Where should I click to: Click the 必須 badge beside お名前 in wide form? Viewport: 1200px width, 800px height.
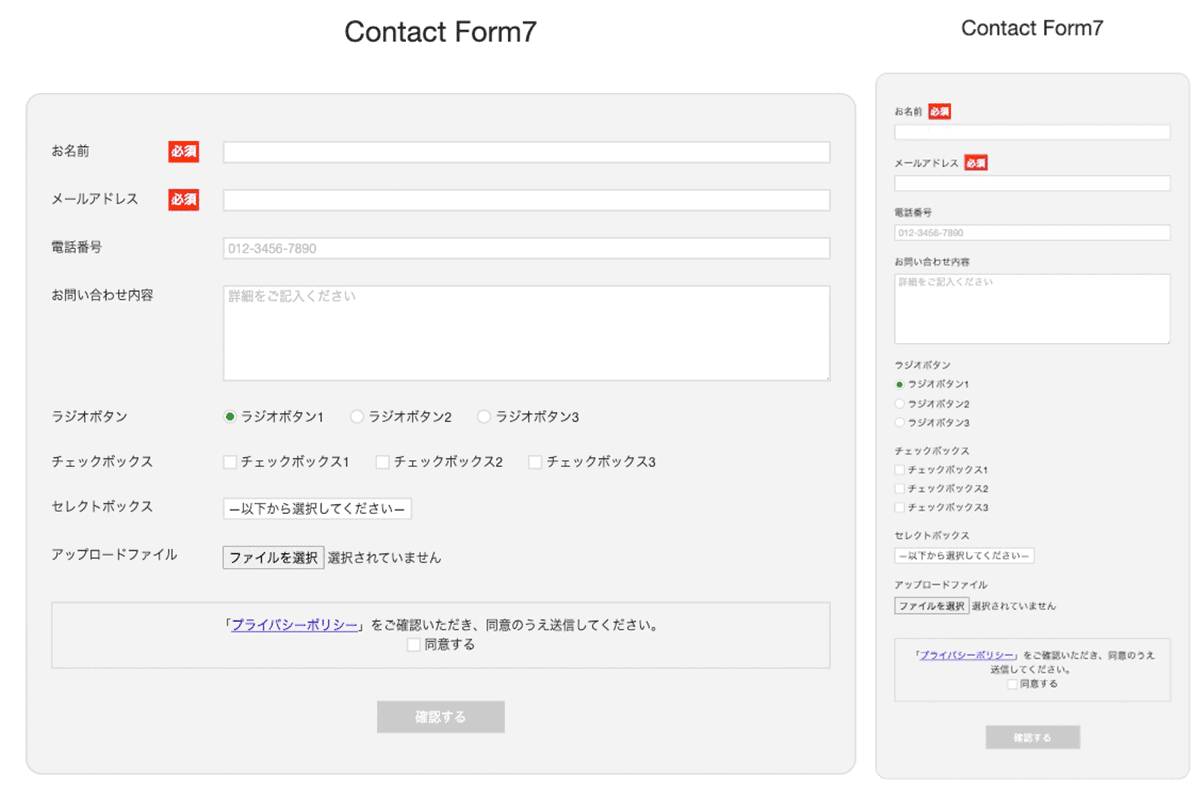(x=183, y=152)
